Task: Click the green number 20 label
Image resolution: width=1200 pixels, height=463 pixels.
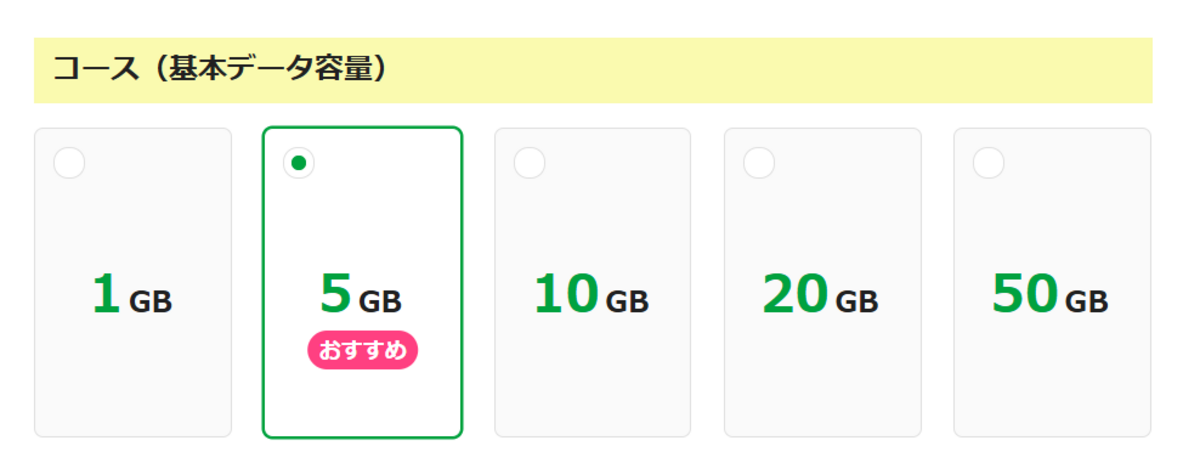Action: [796, 294]
